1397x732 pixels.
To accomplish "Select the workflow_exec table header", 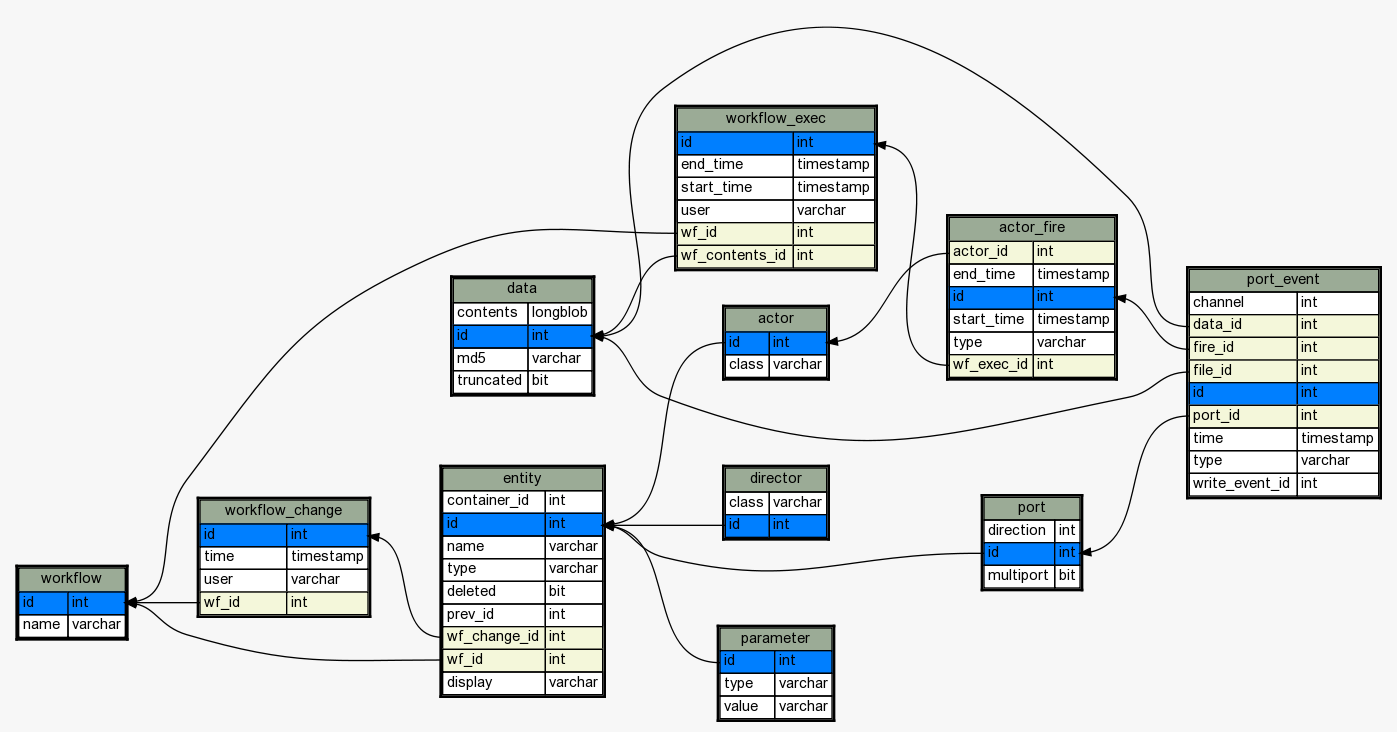I will tap(776, 119).
